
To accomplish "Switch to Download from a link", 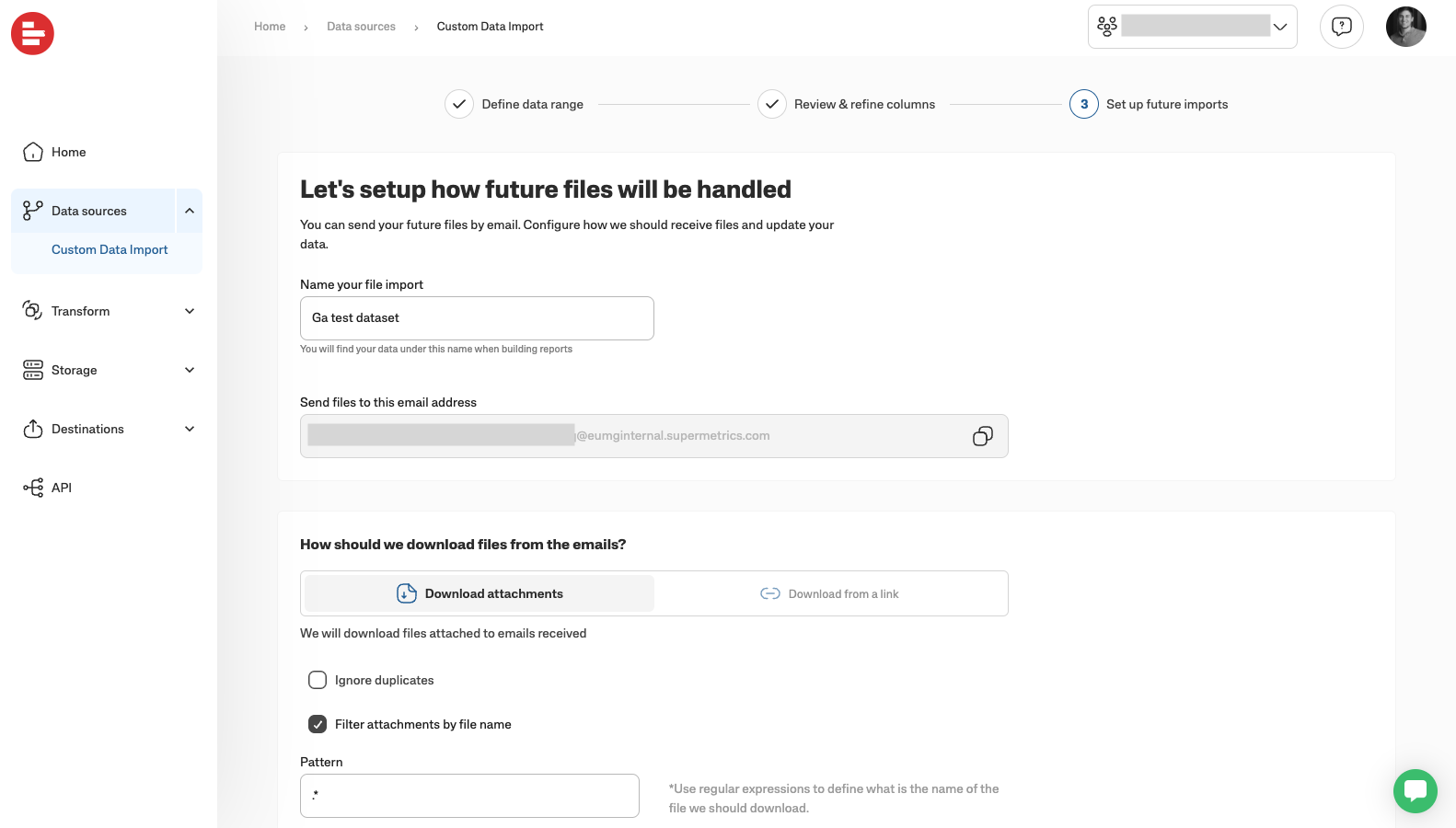I will click(x=830, y=593).
